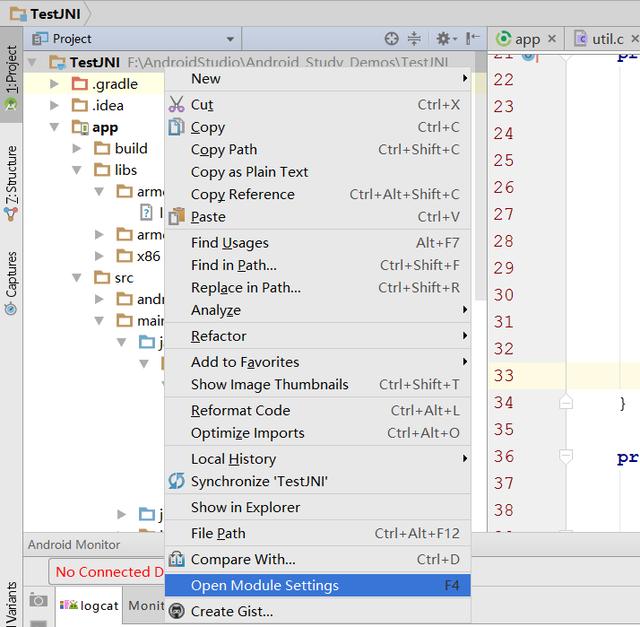Click the TestJNI breadcrumb in navigation bar
Image resolution: width=640 pixels, height=627 pixels.
46,14
